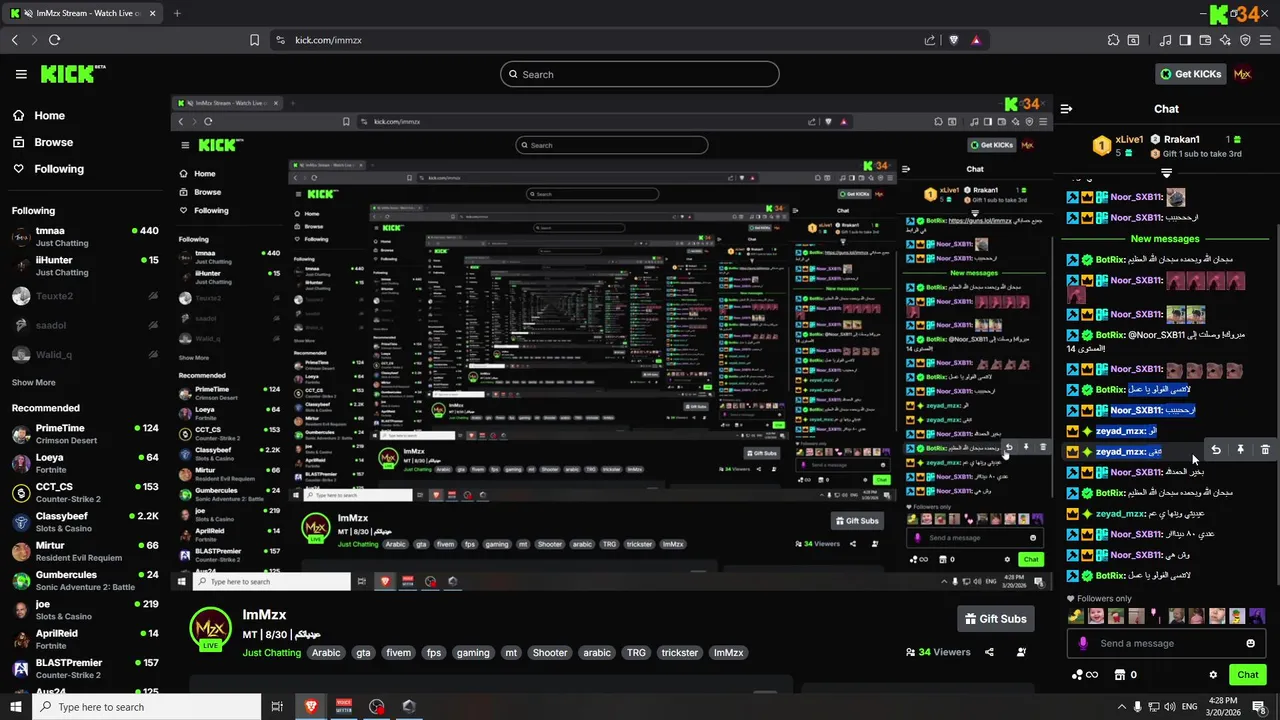Expand Following list with Show More

[x=34, y=382]
